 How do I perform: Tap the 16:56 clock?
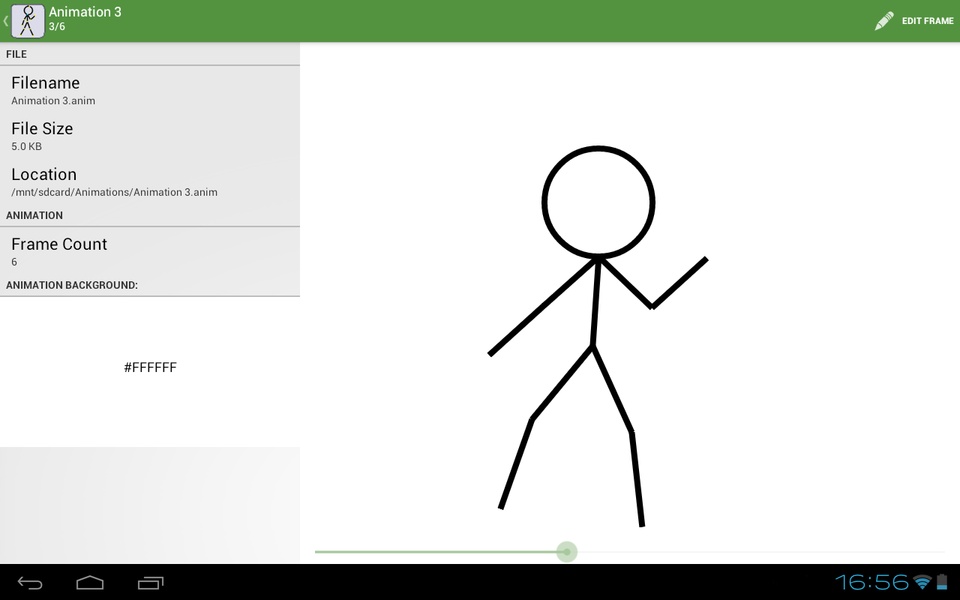(872, 582)
